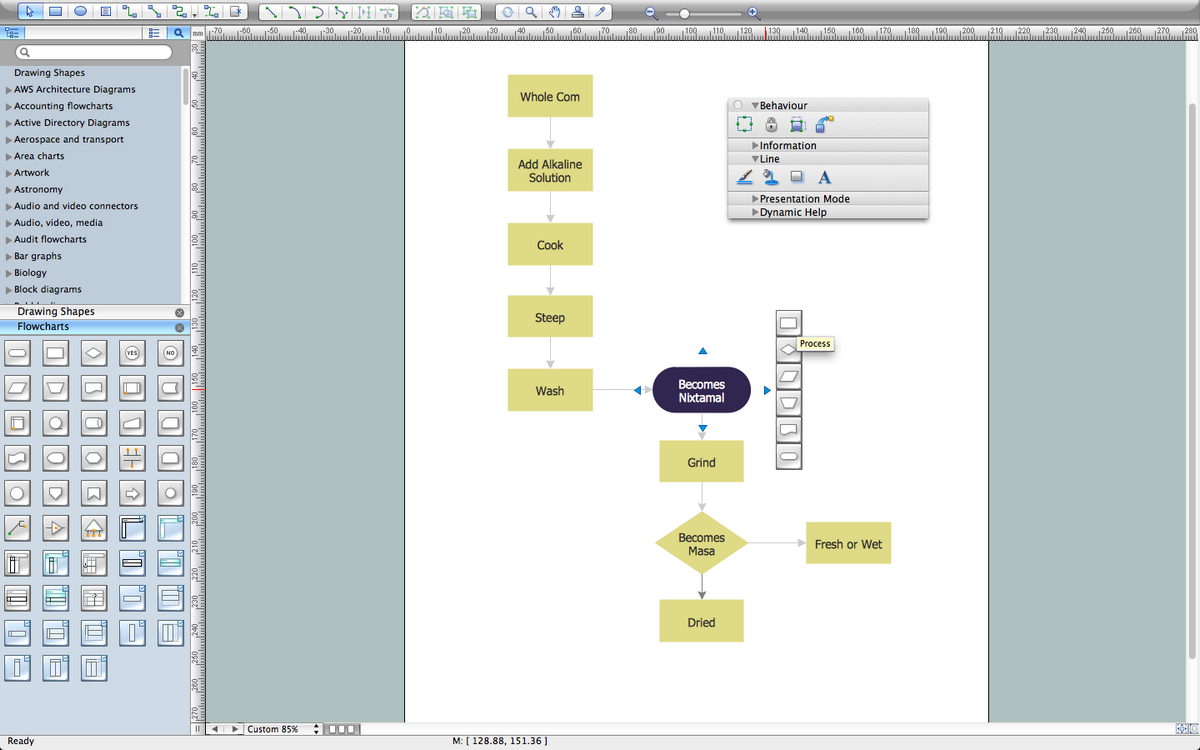Viewport: 1200px width, 750px height.
Task: Open the connector tool dropdown arrow
Action: tap(193, 14)
